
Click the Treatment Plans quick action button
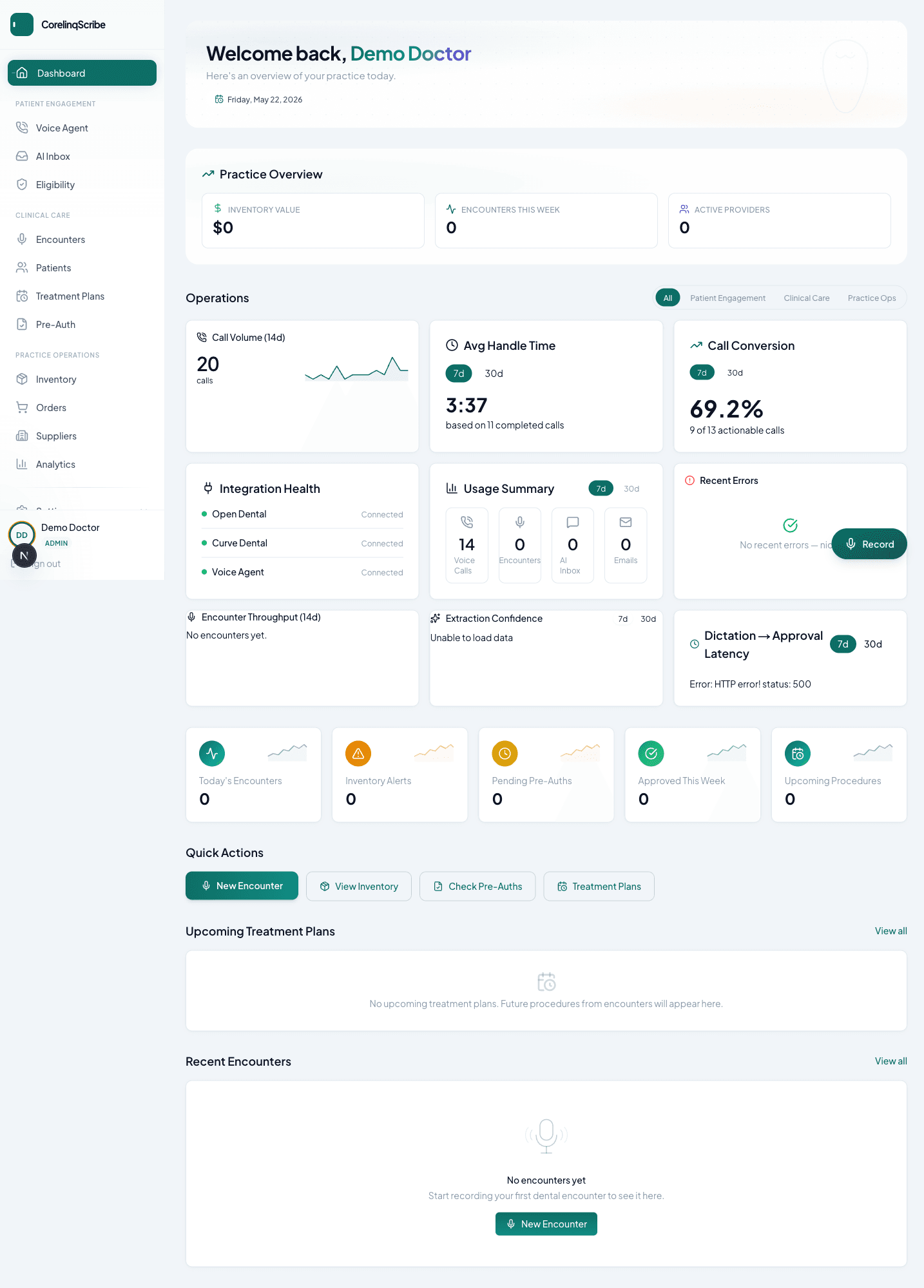tap(599, 887)
